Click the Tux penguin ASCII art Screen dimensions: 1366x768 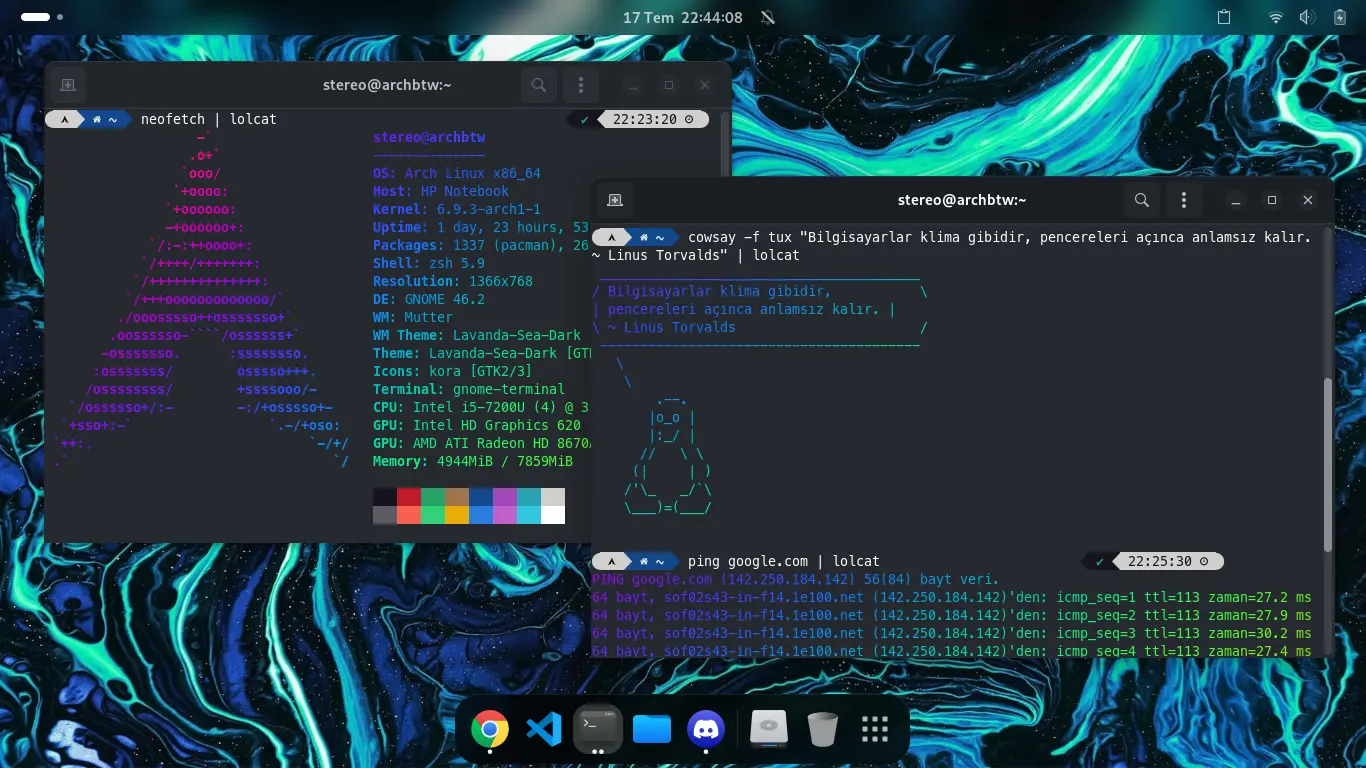pos(668,456)
